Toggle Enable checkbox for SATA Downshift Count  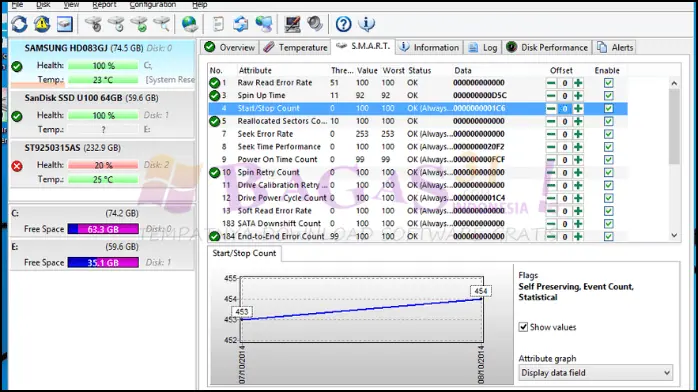[609, 224]
